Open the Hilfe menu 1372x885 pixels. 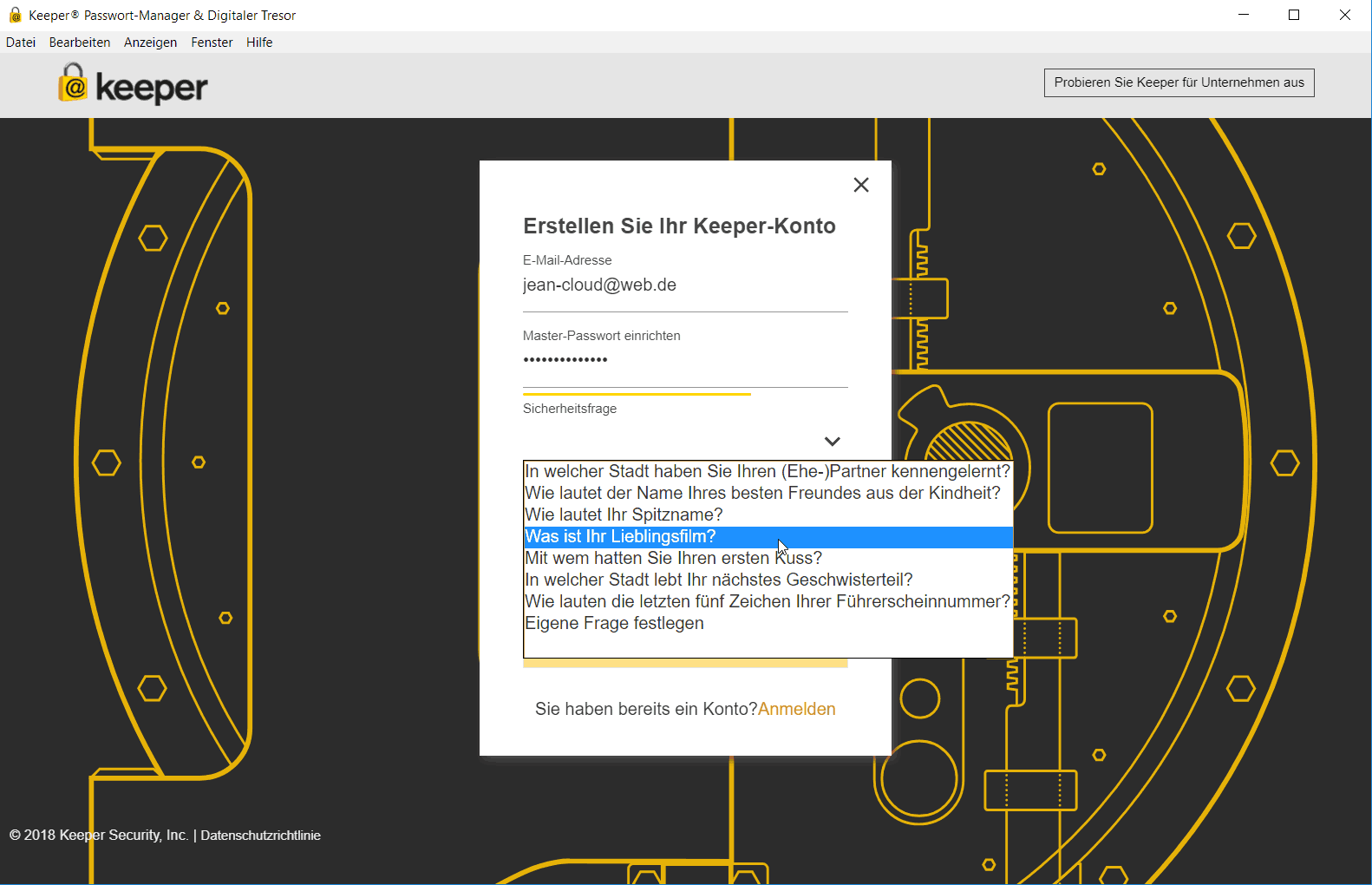coord(259,43)
